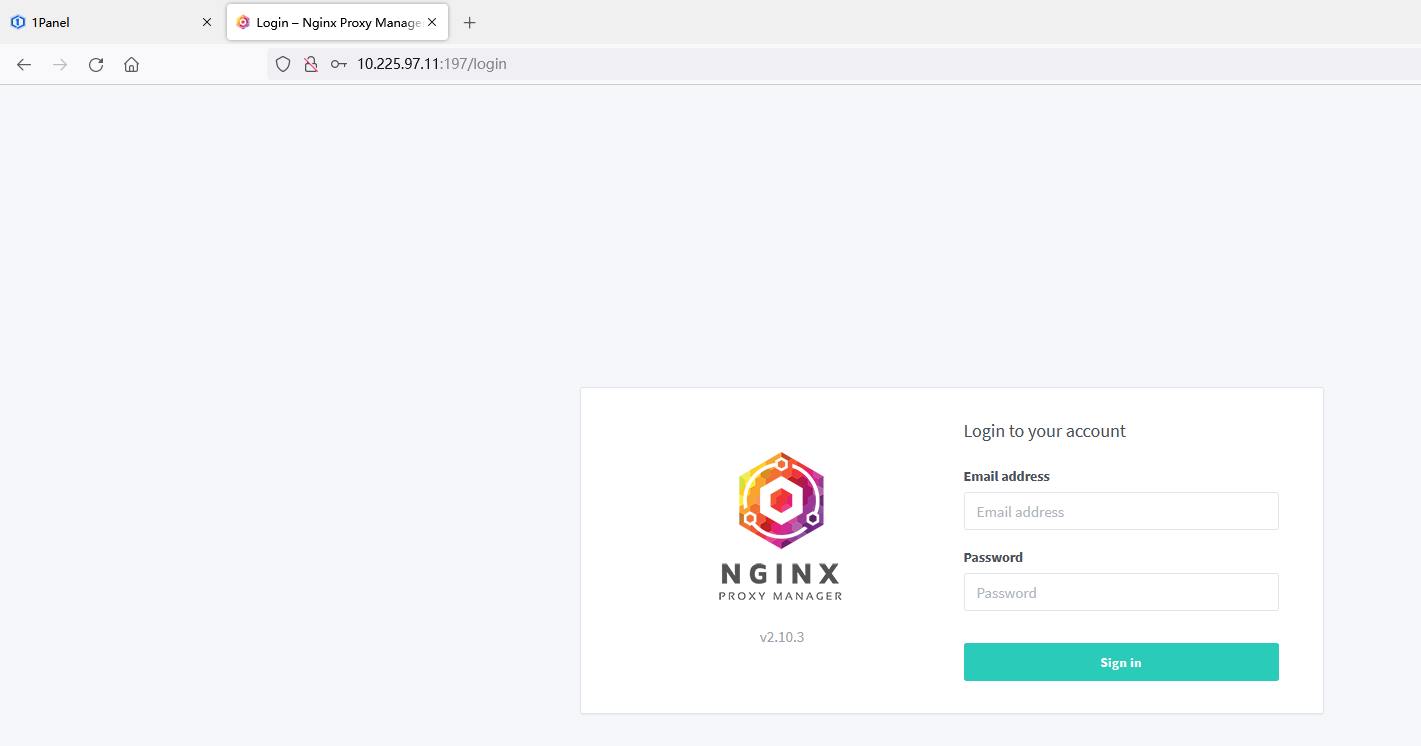Open a new tab with plus icon
This screenshot has width=1421, height=746.
(470, 22)
